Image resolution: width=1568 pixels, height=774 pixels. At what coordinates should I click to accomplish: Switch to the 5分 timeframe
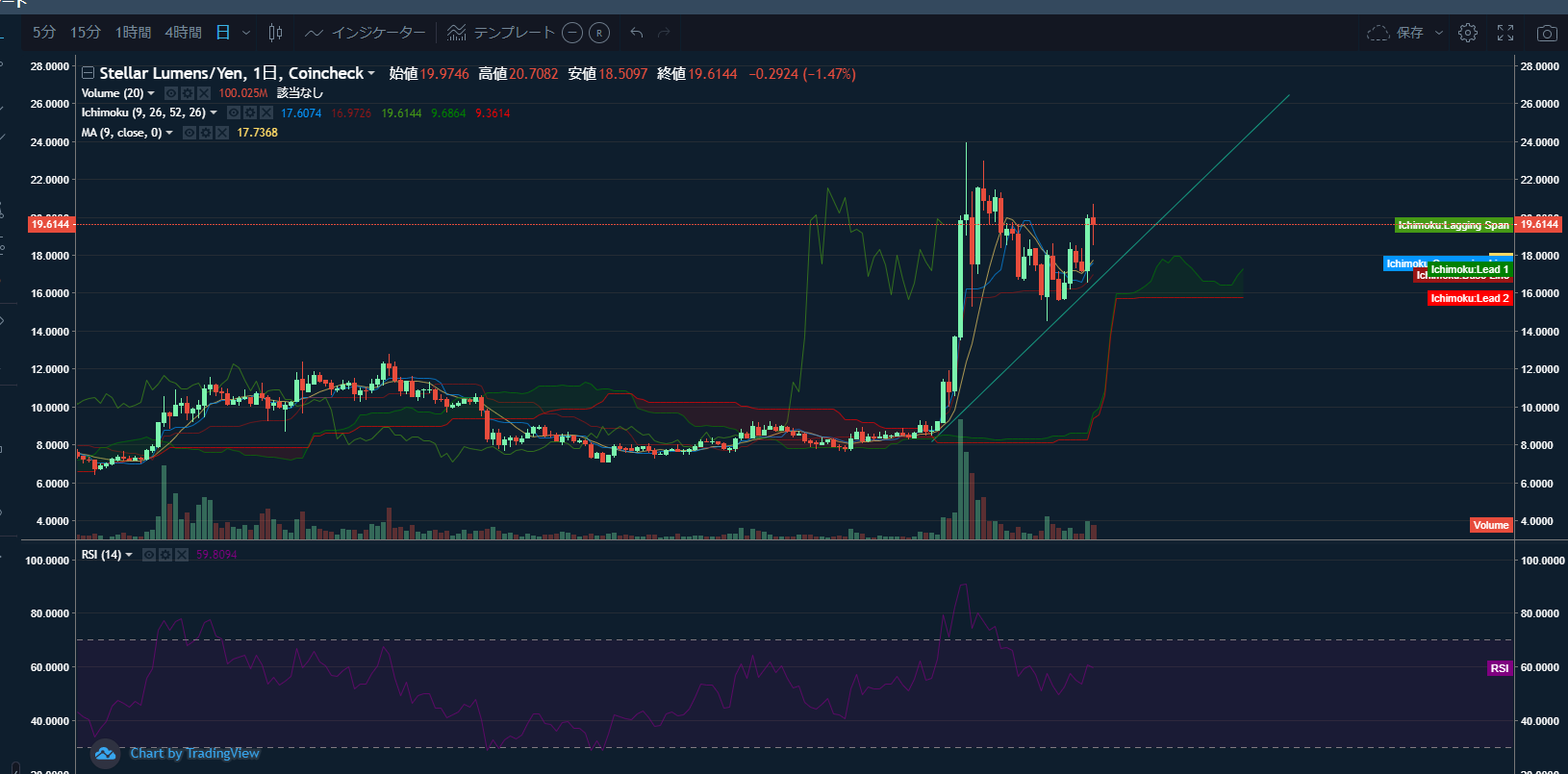44,33
